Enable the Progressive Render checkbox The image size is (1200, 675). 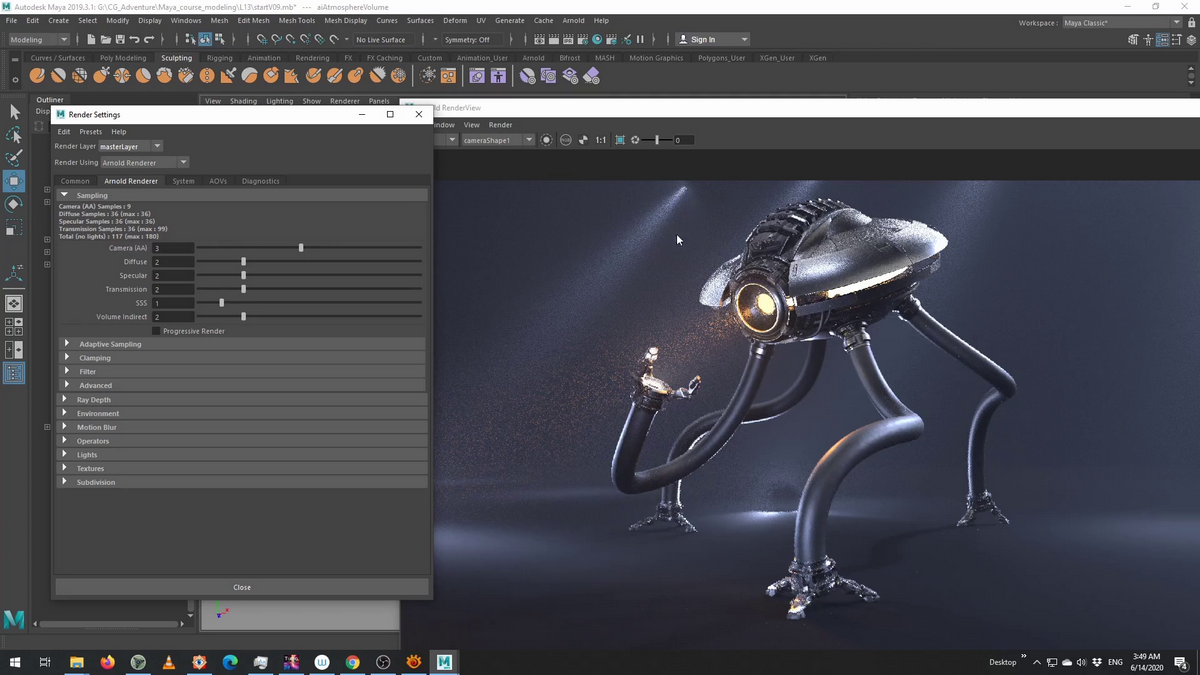tap(156, 331)
